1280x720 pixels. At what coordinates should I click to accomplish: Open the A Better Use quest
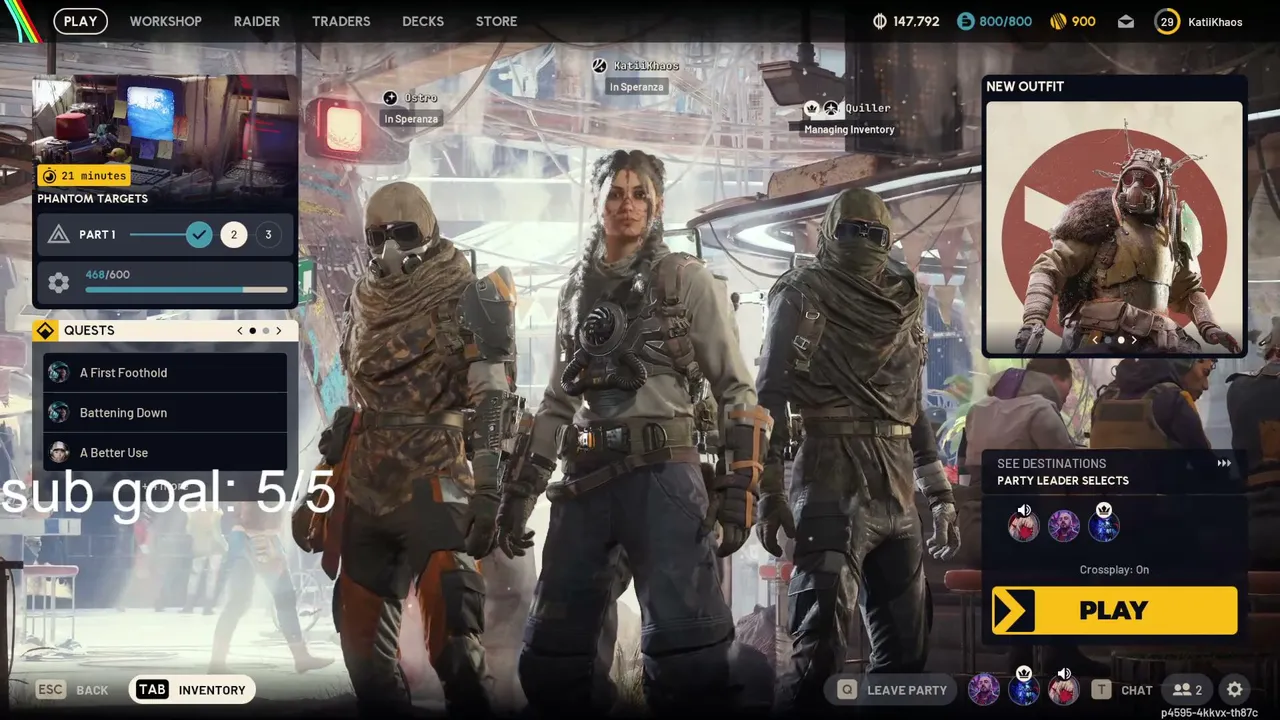(165, 453)
